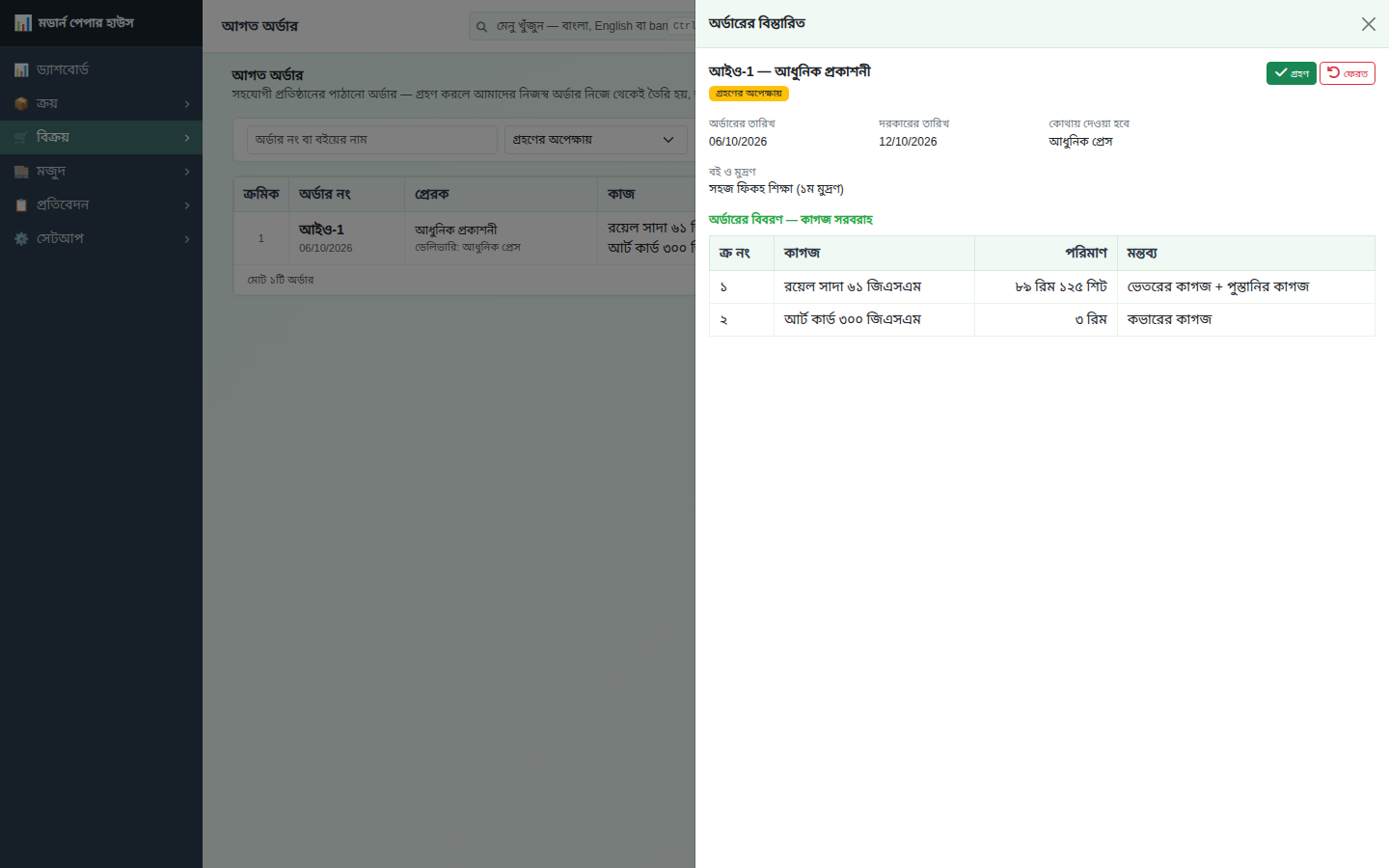Close the অর্ডারের বিস্তারিত panel

tap(1368, 24)
